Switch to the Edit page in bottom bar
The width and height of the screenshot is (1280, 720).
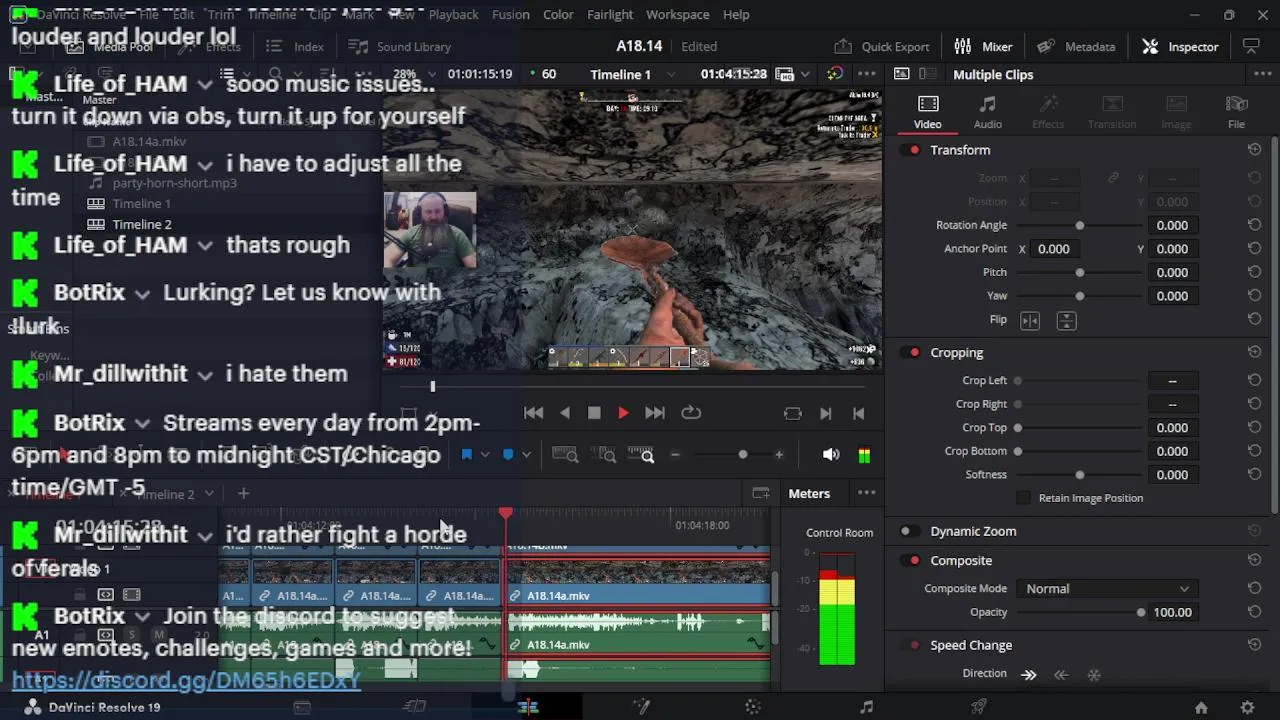[x=528, y=707]
